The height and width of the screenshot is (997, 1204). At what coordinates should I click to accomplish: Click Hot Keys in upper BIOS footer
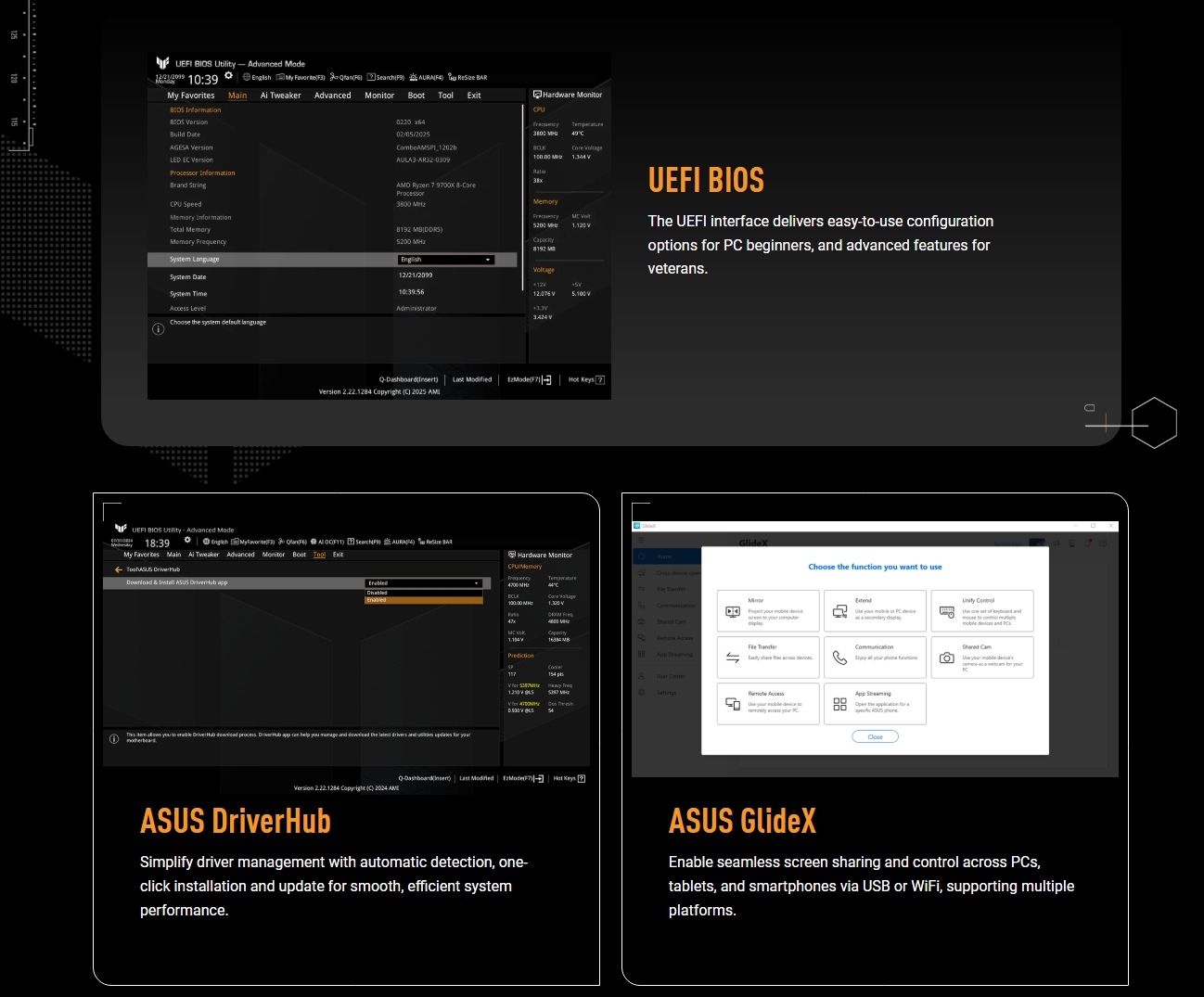tap(586, 379)
